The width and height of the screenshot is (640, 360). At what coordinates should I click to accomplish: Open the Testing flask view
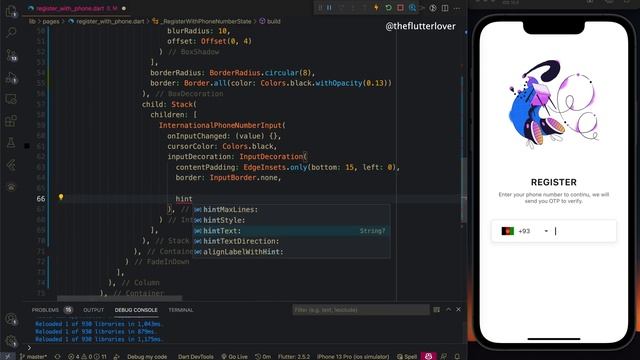pyautogui.click(x=11, y=142)
